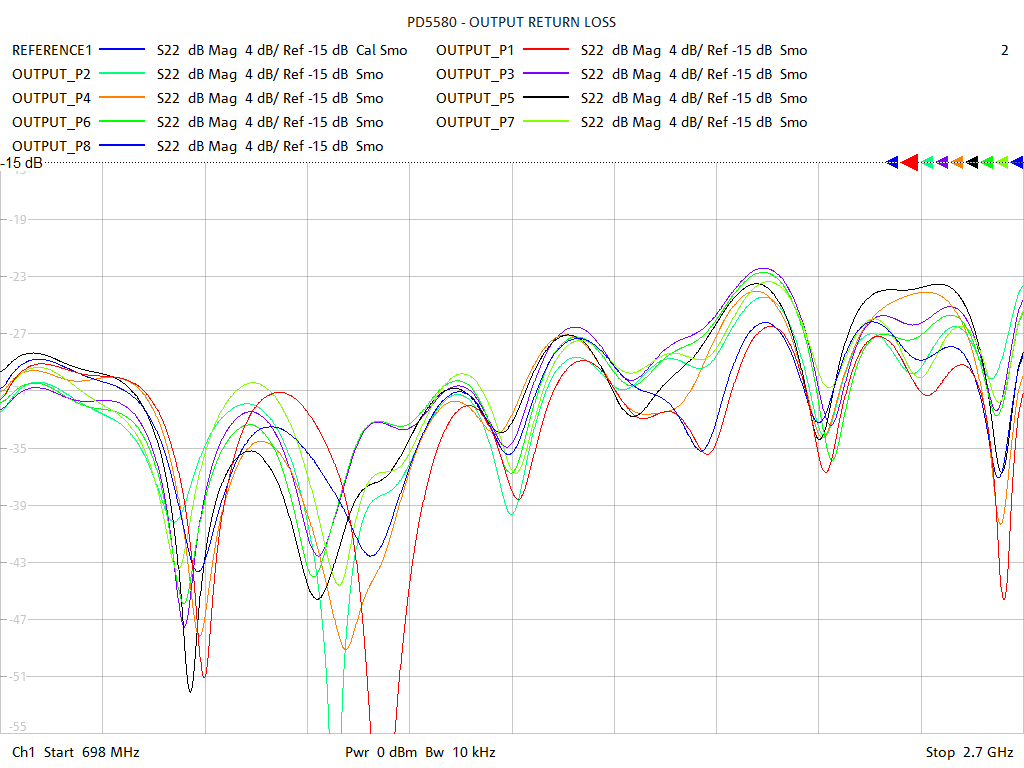The width and height of the screenshot is (1024, 768).
Task: Select the OUTPUT_P6 trace name
Action: (52, 122)
